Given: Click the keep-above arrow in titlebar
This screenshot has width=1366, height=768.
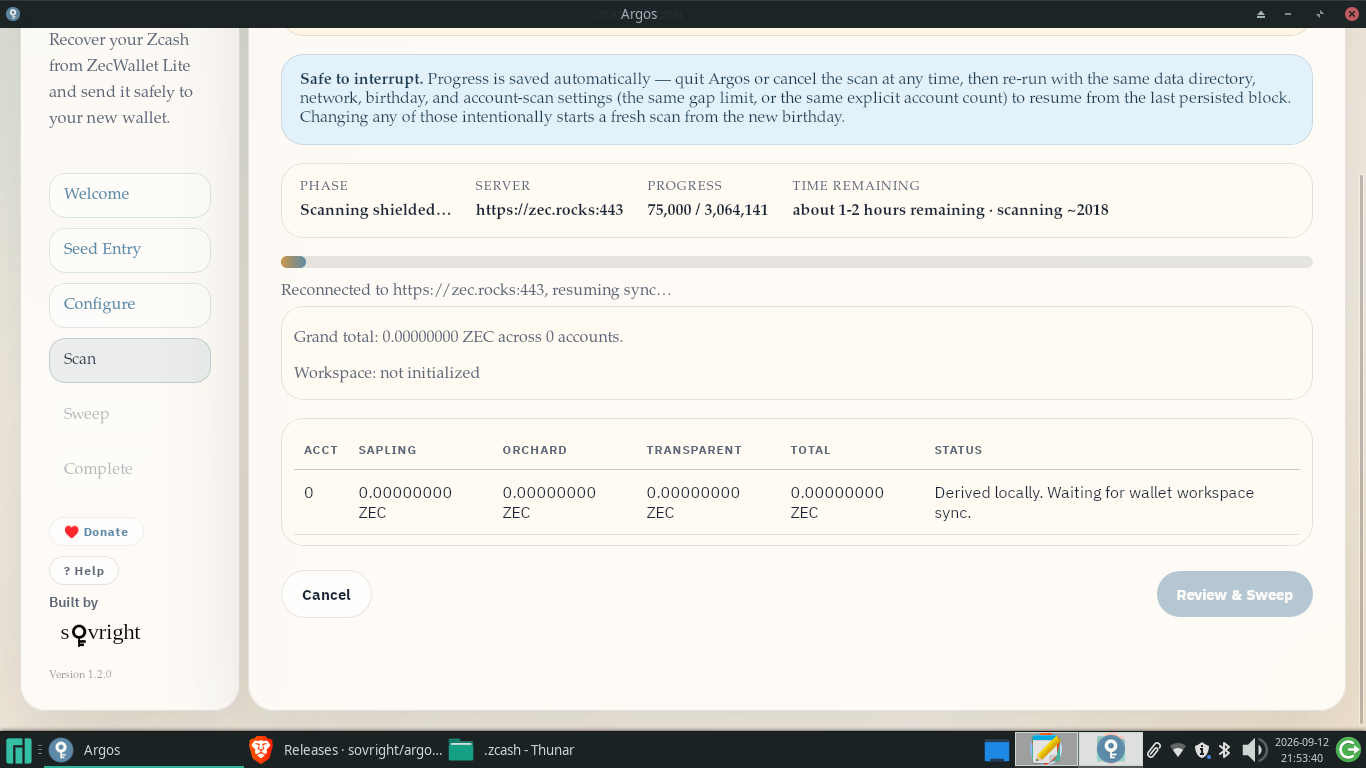Looking at the screenshot, I should coord(1260,14).
